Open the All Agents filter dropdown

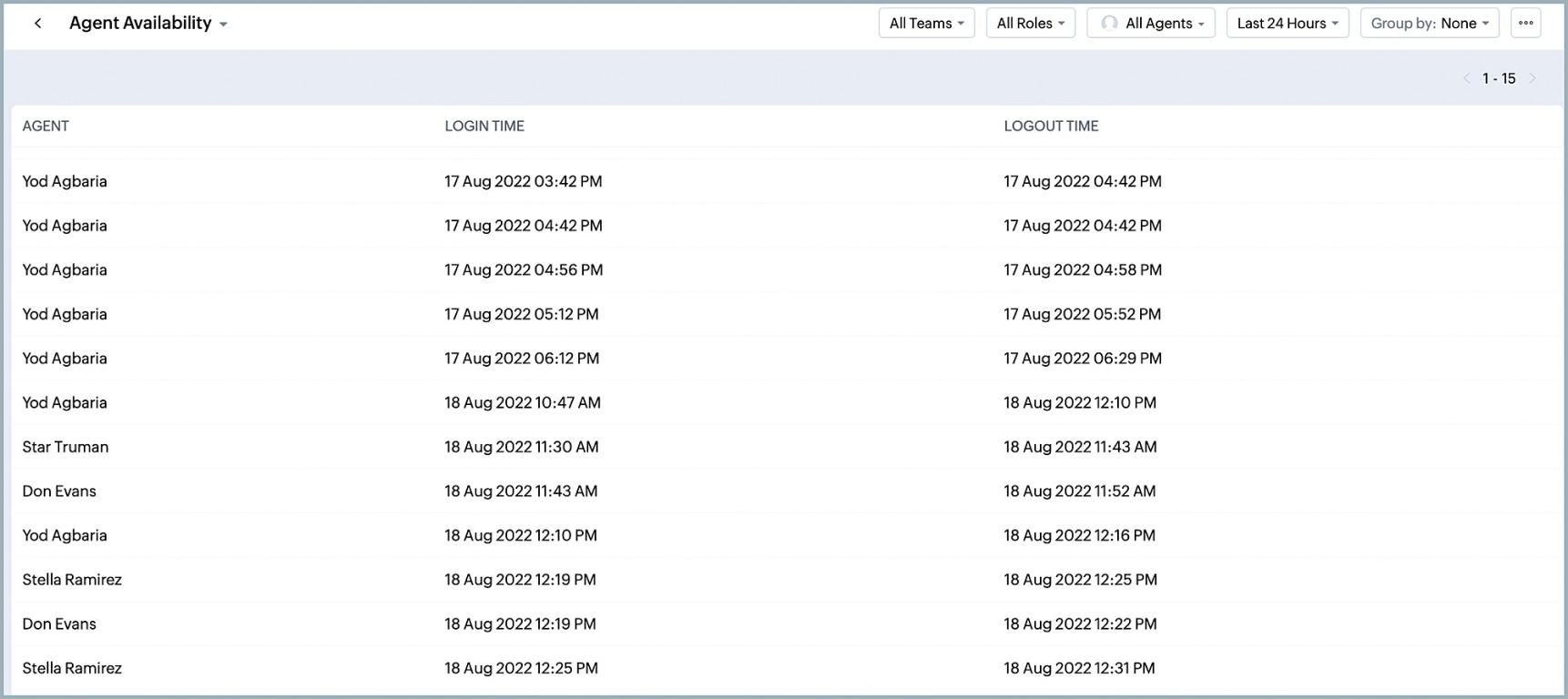pos(1151,24)
